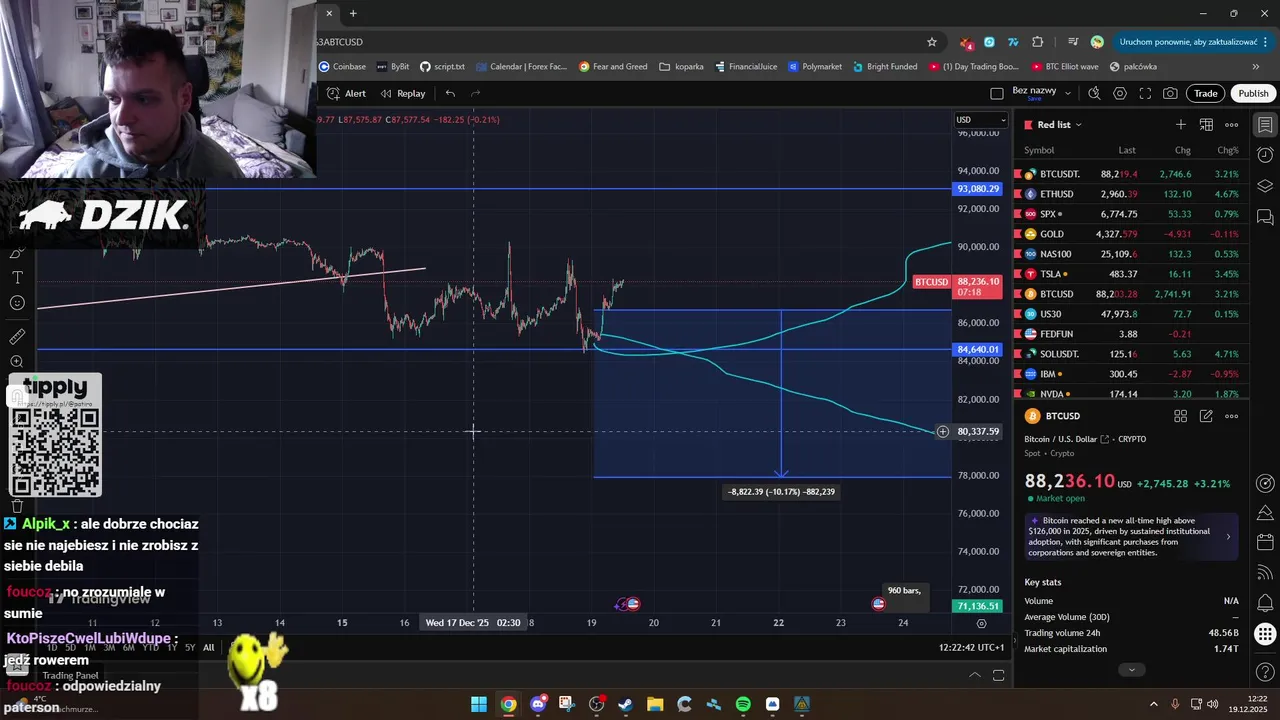Take chart snapshot with camera icon
This screenshot has width=1280, height=720.
[x=1170, y=93]
